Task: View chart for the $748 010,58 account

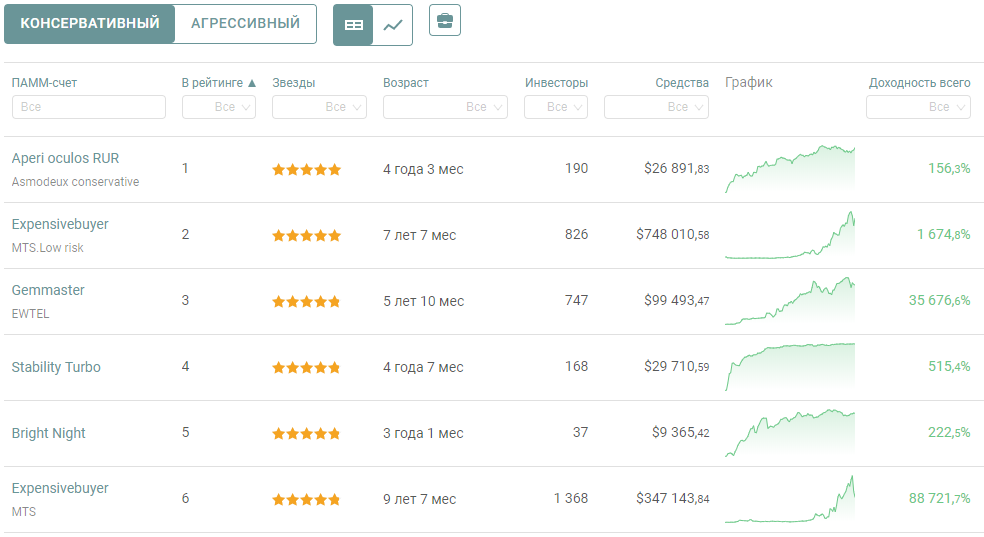Action: (790, 235)
